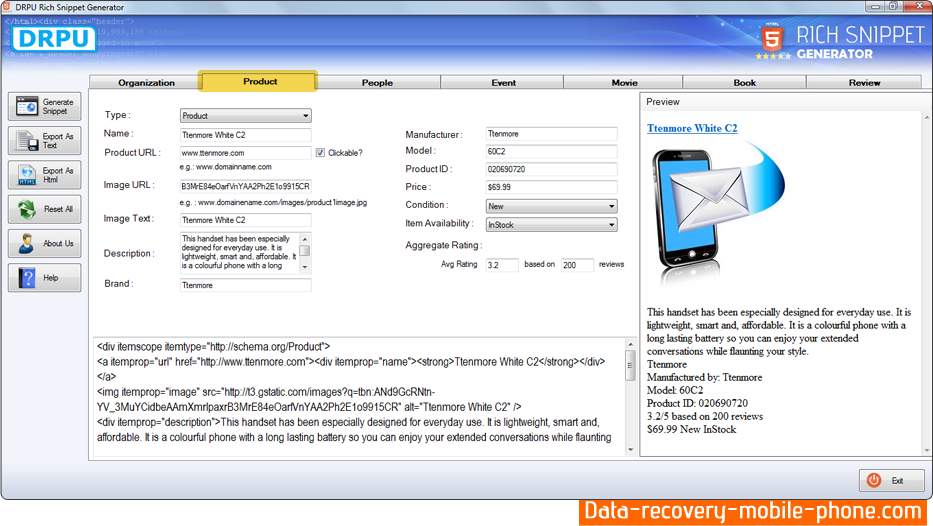Click the Ttenmore White C2 preview link

pos(692,128)
